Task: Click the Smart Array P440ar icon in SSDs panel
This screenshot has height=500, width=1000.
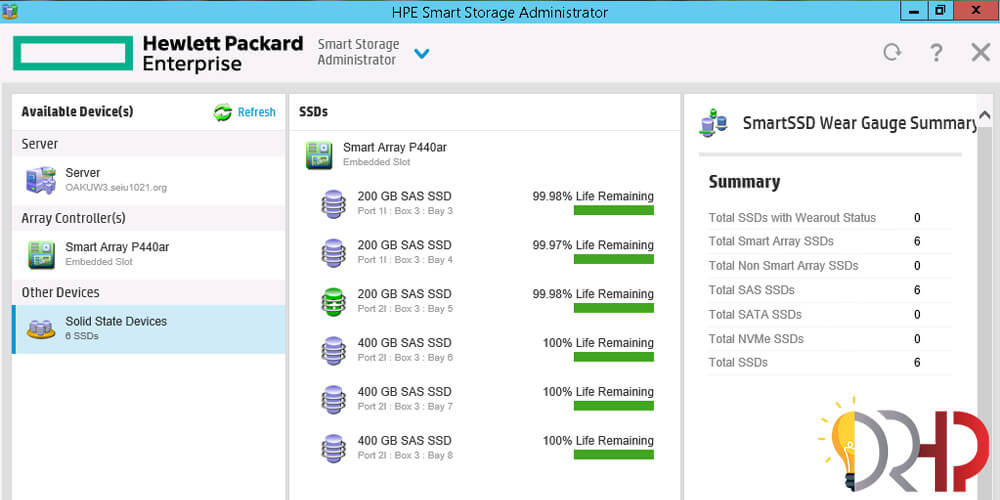Action: point(320,155)
